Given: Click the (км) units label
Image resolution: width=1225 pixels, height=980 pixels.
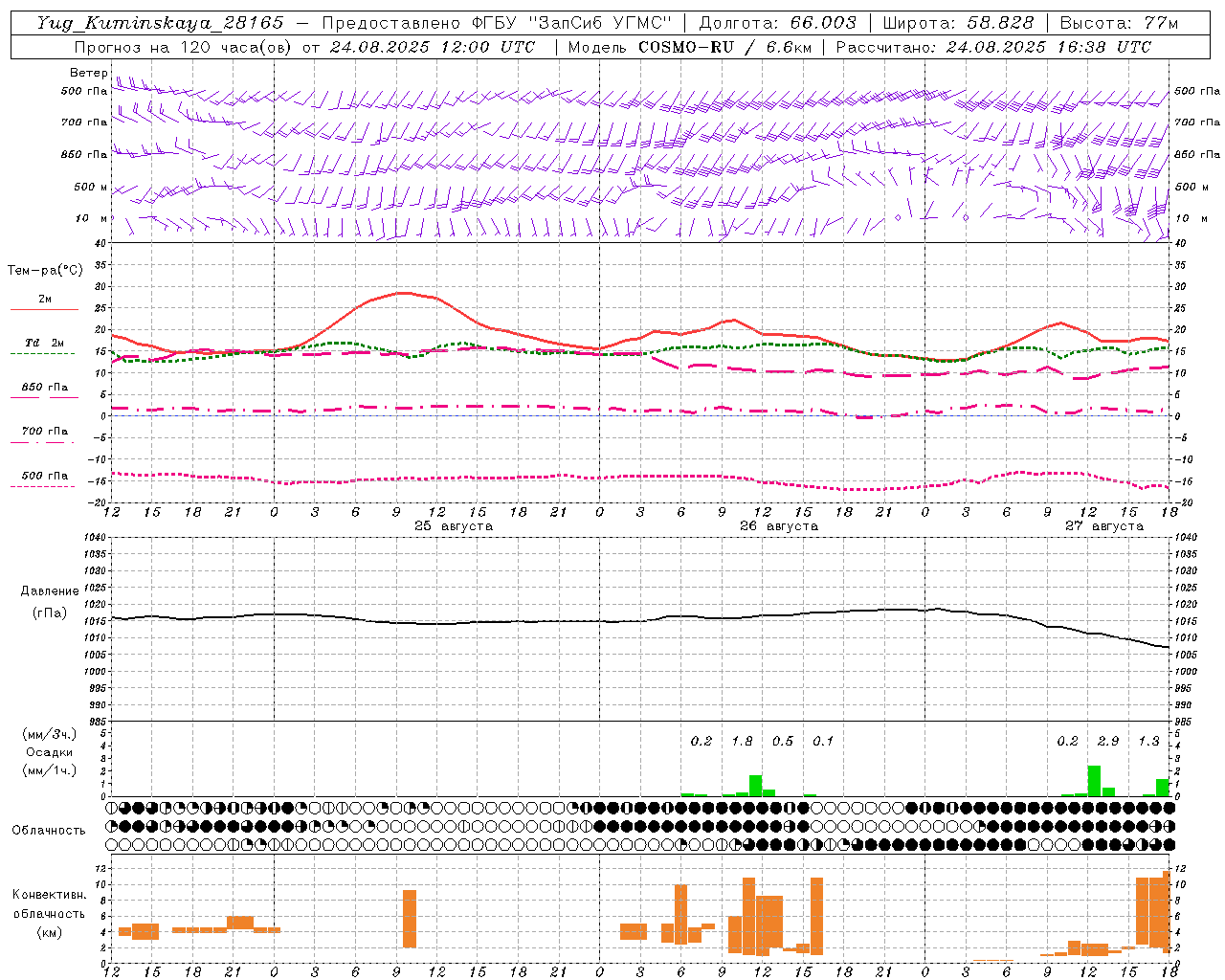Looking at the screenshot, I should (50, 932).
